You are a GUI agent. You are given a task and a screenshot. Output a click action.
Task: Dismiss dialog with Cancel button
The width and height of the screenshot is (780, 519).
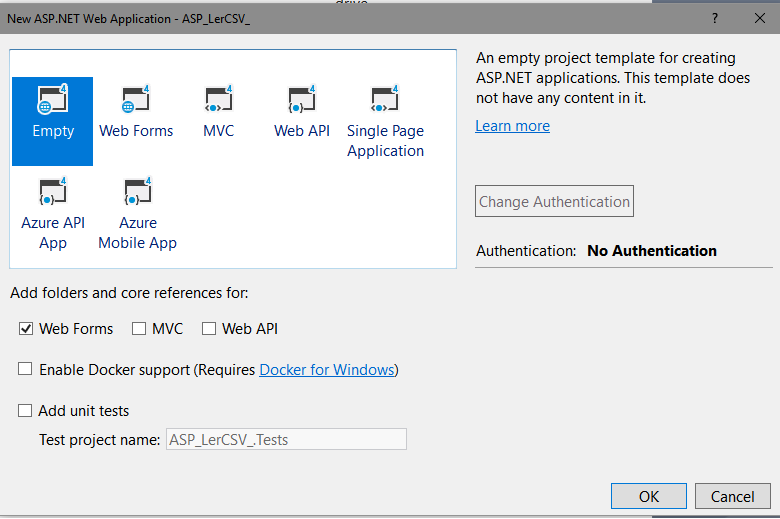(732, 496)
